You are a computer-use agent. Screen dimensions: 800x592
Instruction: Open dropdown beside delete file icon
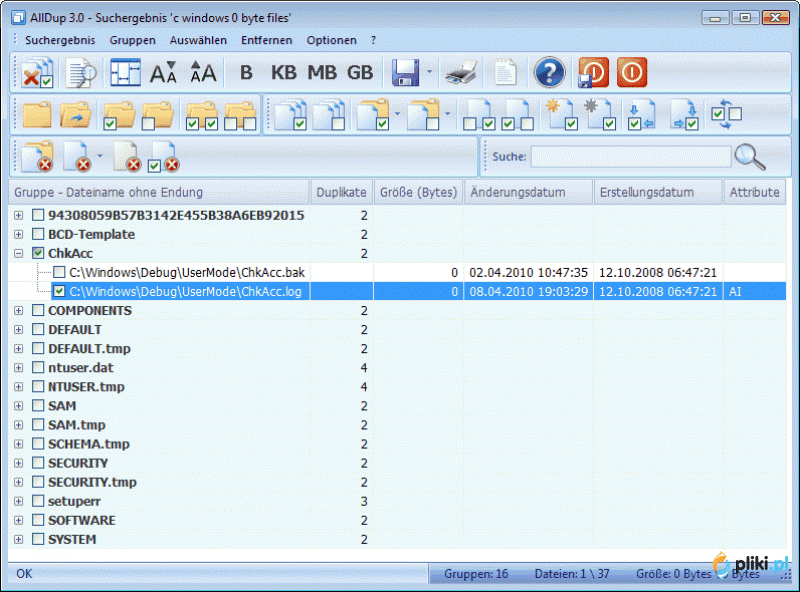click(x=99, y=156)
